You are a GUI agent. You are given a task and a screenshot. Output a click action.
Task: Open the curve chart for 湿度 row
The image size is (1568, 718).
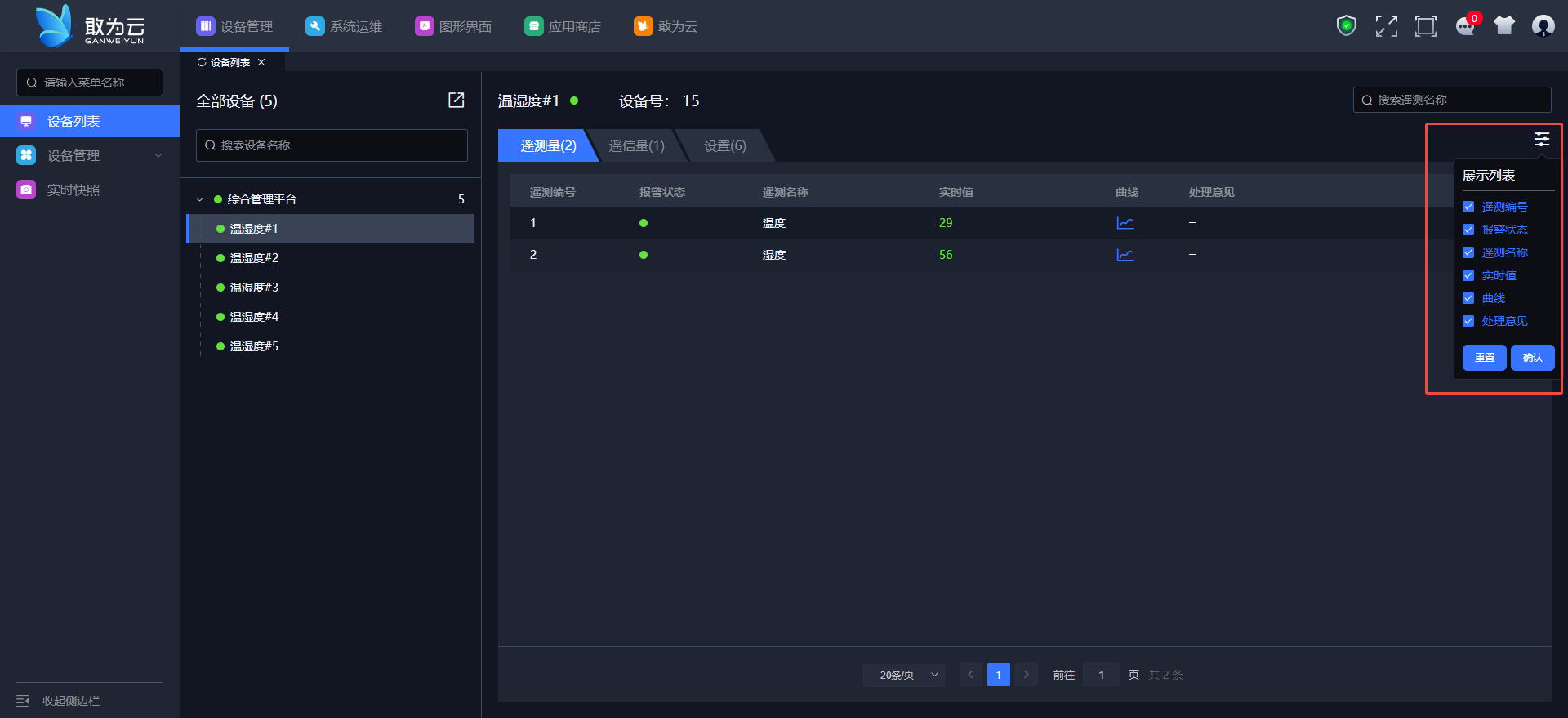[x=1125, y=255]
